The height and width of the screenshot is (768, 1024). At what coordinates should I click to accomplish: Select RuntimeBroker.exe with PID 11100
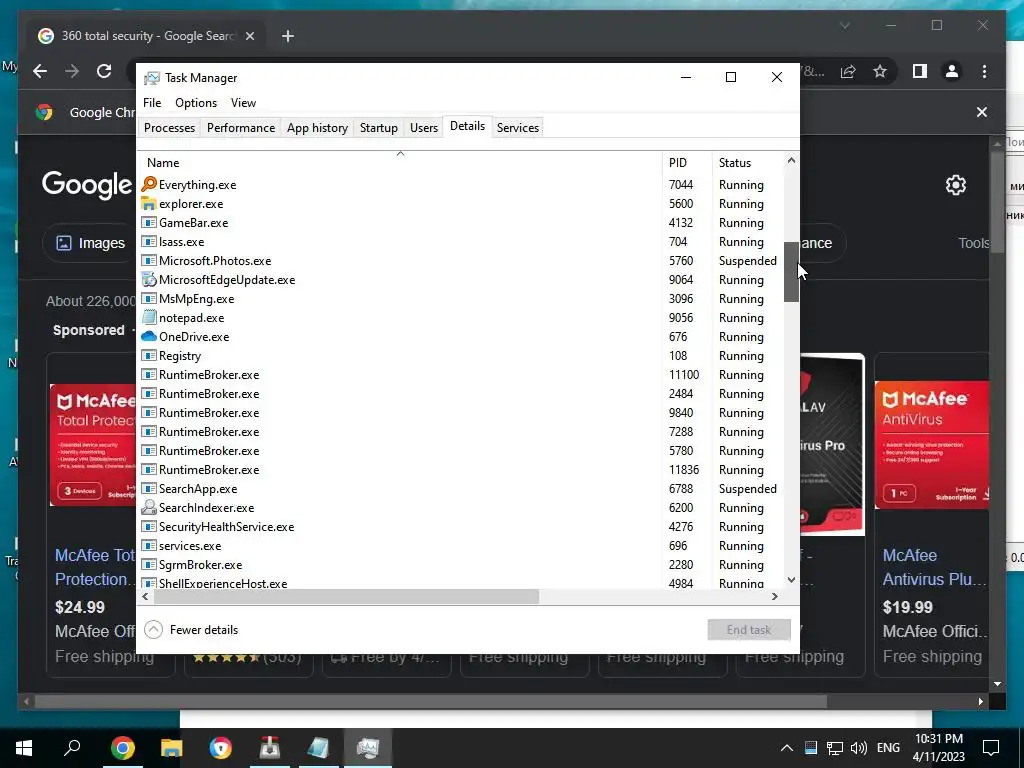click(460, 375)
